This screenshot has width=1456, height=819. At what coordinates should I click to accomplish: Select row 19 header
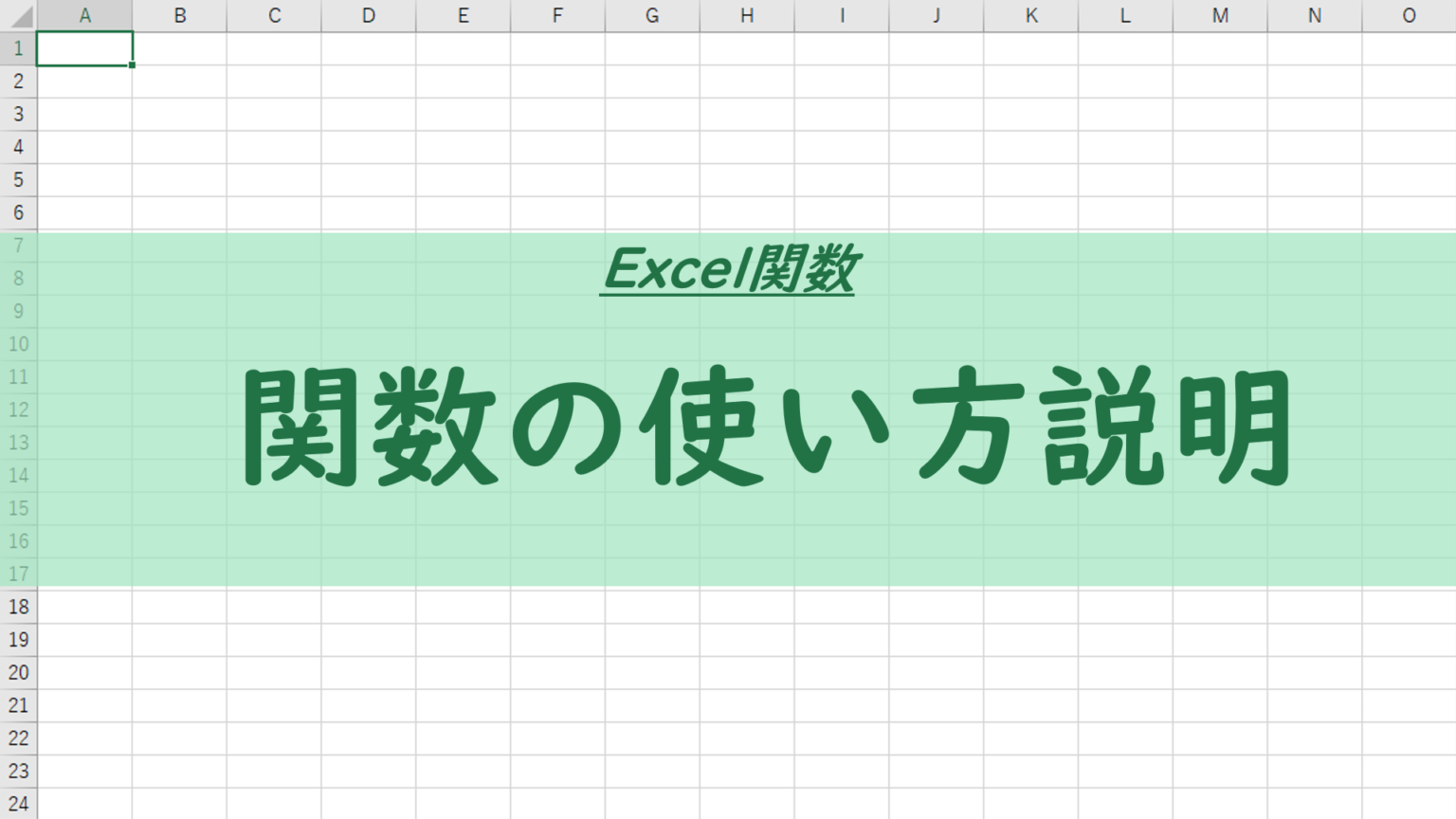pos(18,640)
